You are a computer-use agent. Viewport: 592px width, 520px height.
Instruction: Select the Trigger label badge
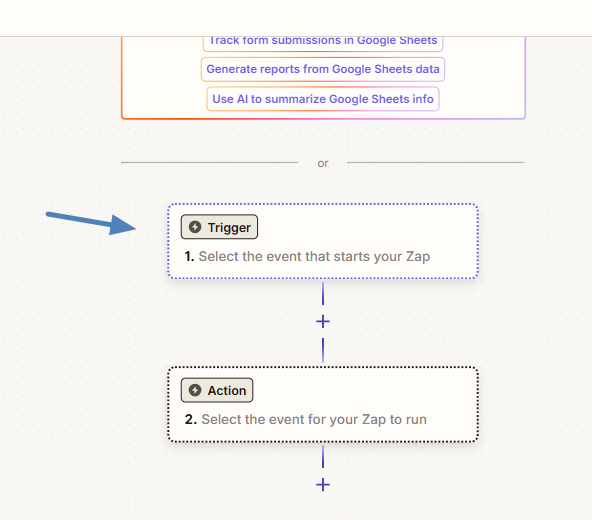219,227
